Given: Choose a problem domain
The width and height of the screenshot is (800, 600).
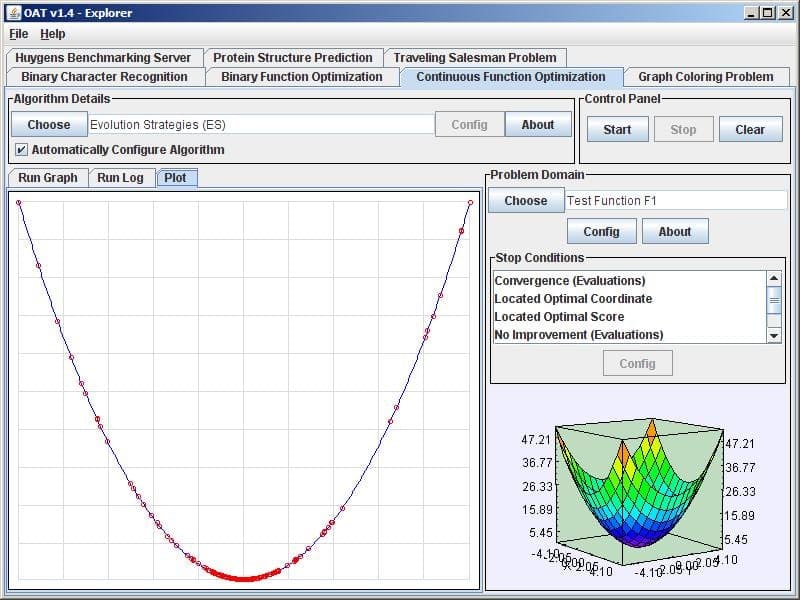Looking at the screenshot, I should coord(525,201).
